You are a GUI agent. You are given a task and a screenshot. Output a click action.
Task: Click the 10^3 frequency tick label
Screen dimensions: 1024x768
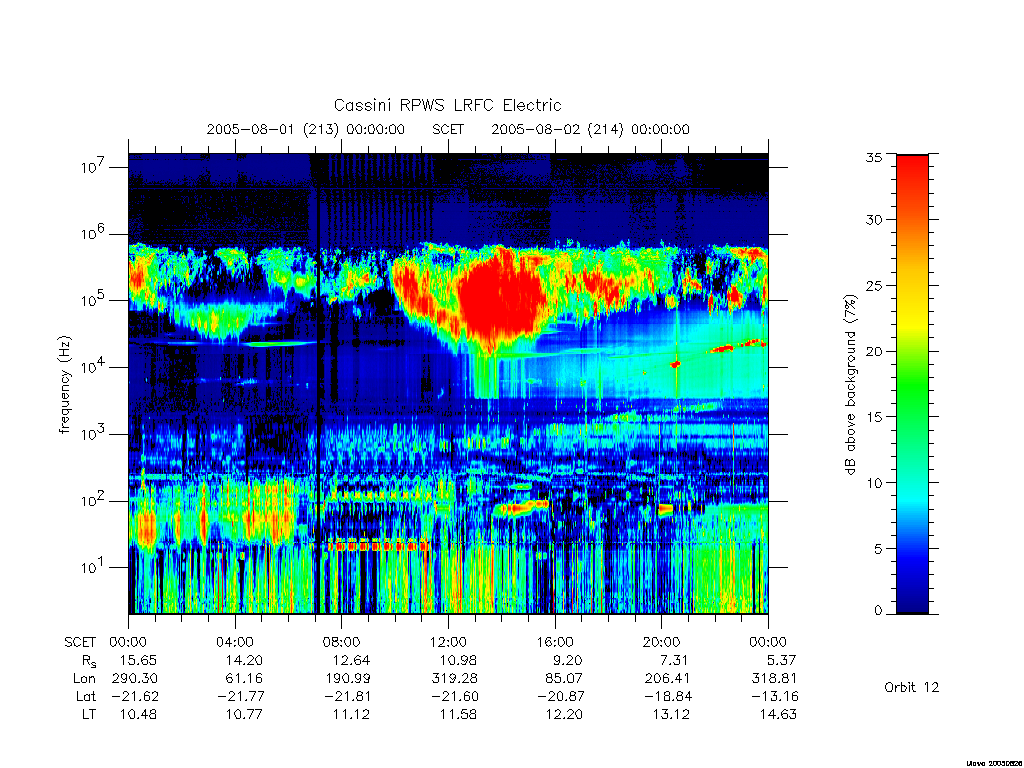click(93, 433)
